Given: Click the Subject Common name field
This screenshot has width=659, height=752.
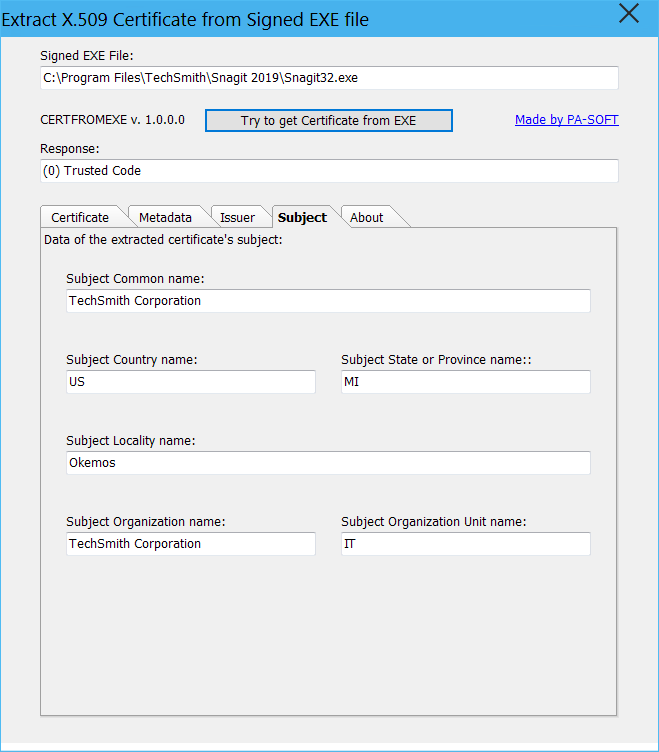Looking at the screenshot, I should [328, 301].
